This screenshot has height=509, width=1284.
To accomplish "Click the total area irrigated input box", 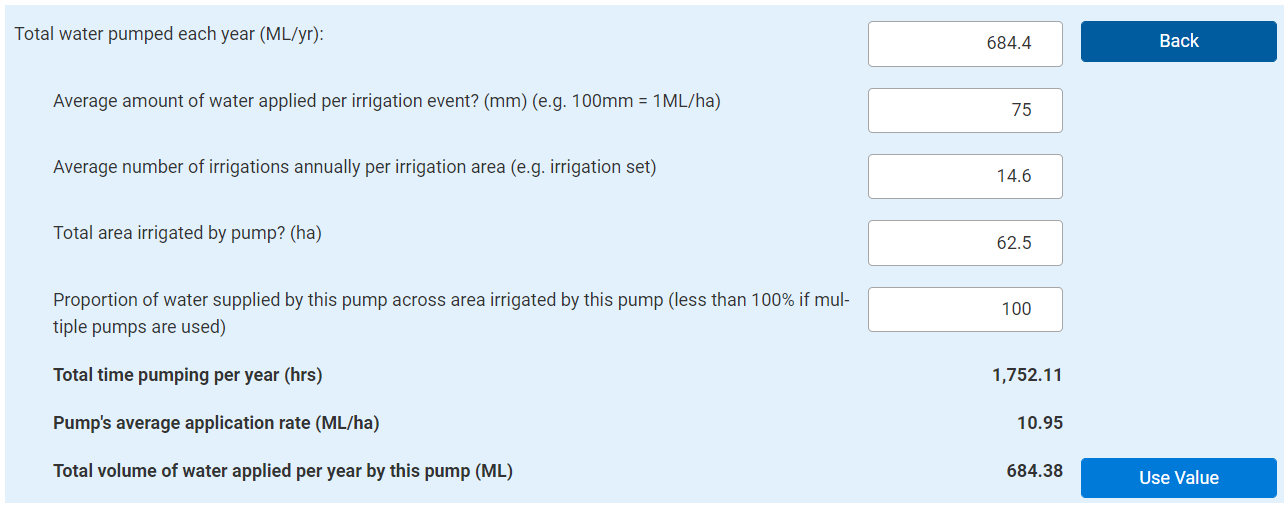I will tap(965, 243).
